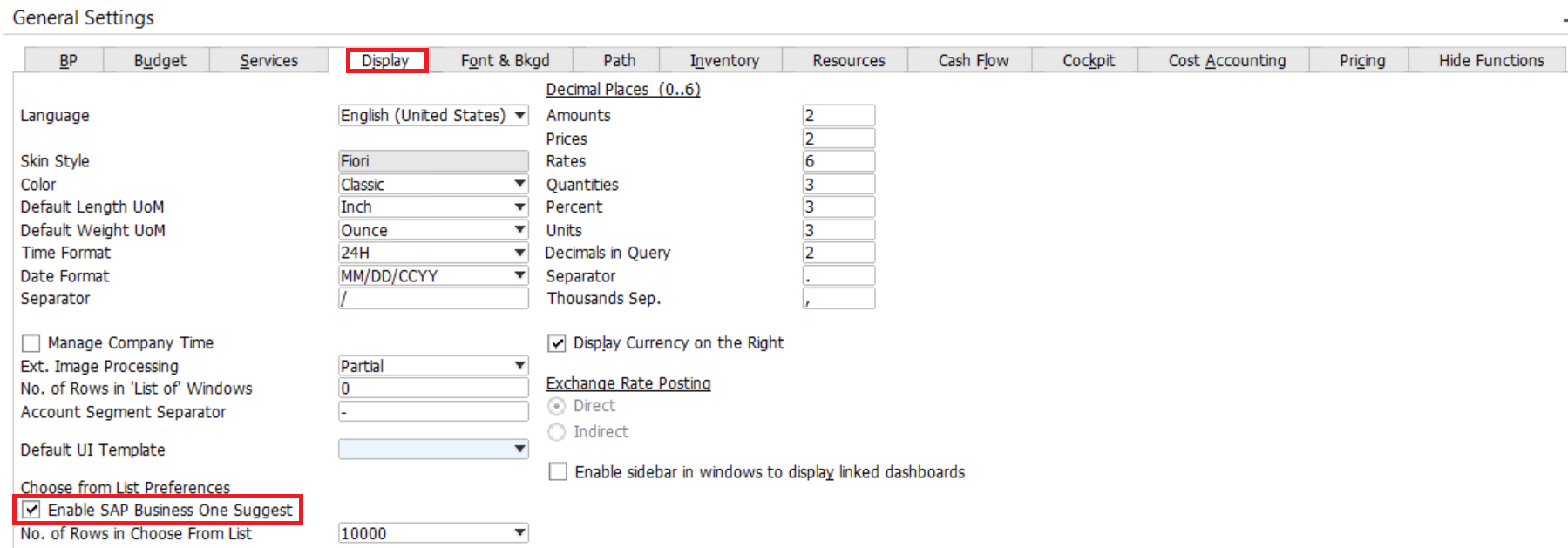Open the Time Format dropdown
The height and width of the screenshot is (548, 1568).
pyautogui.click(x=520, y=253)
